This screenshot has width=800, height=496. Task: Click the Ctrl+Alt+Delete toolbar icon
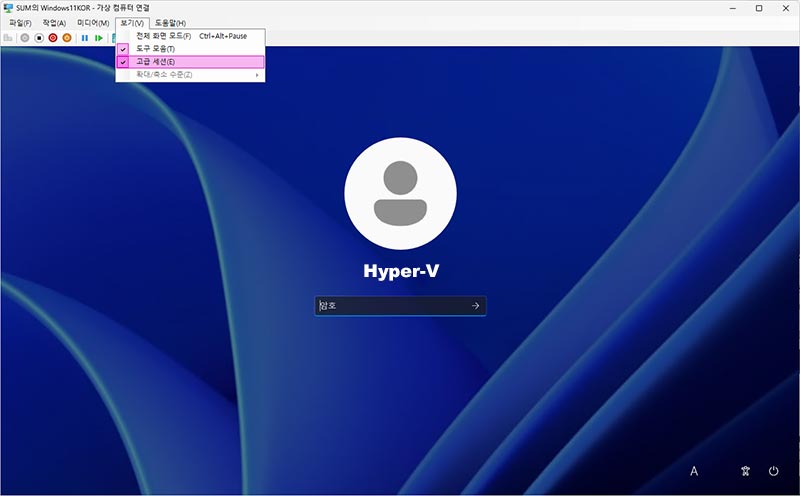tap(8, 38)
